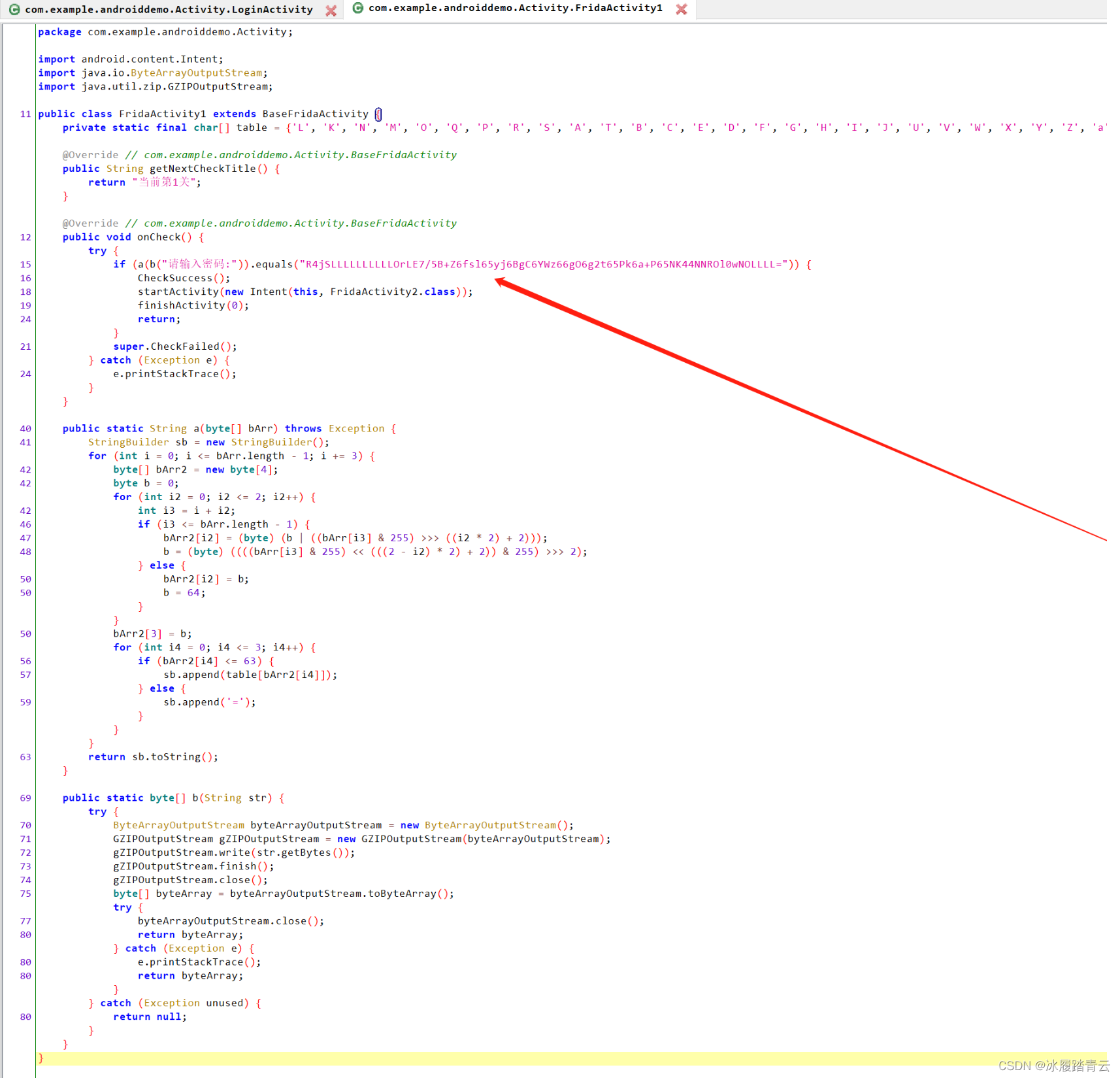This screenshot has width=1120, height=1078.
Task: Click the b = 64 assignment
Action: [184, 593]
